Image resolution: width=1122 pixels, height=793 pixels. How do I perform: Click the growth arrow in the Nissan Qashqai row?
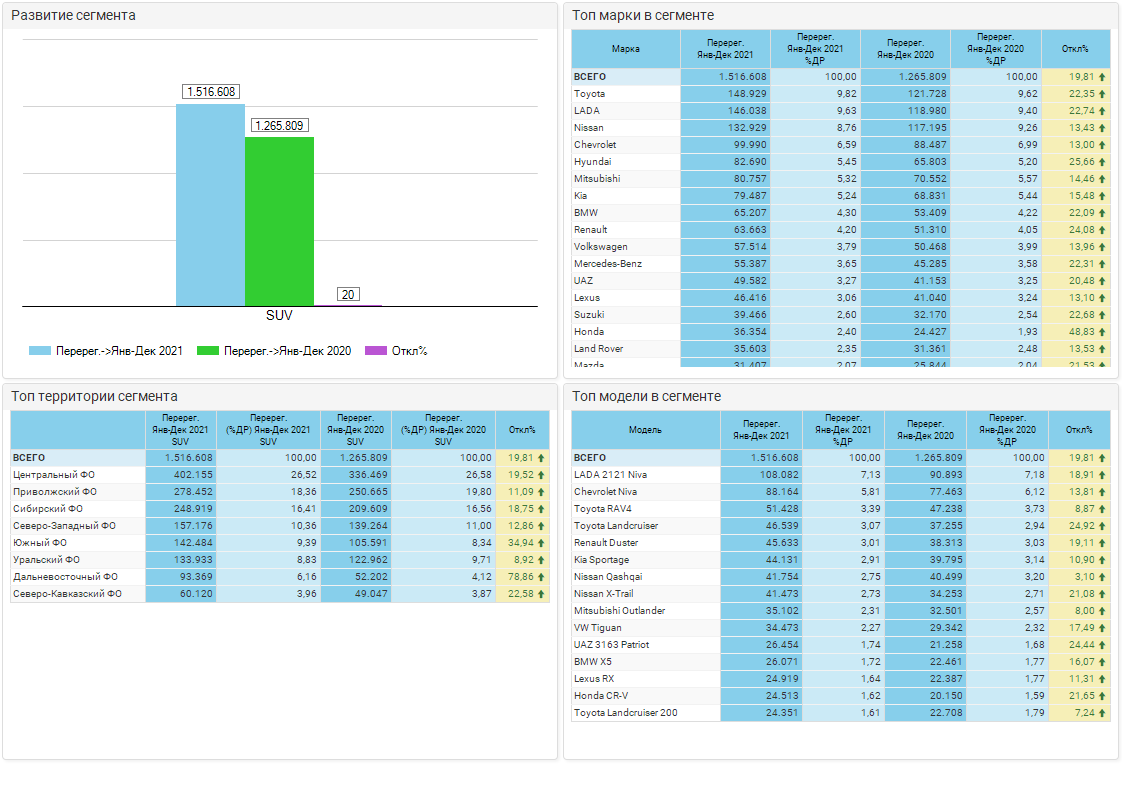pyautogui.click(x=1101, y=577)
